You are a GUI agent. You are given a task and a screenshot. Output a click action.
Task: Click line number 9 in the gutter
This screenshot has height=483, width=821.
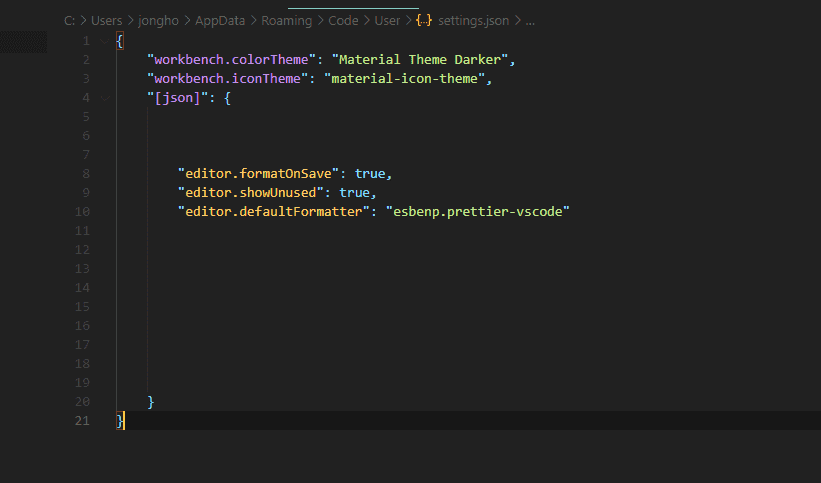click(x=86, y=193)
